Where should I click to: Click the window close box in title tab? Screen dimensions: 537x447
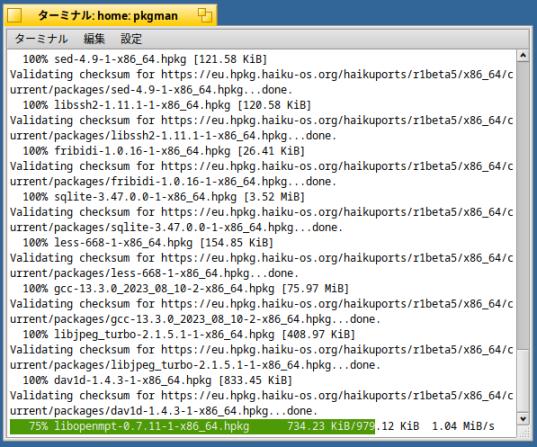(x=14, y=15)
